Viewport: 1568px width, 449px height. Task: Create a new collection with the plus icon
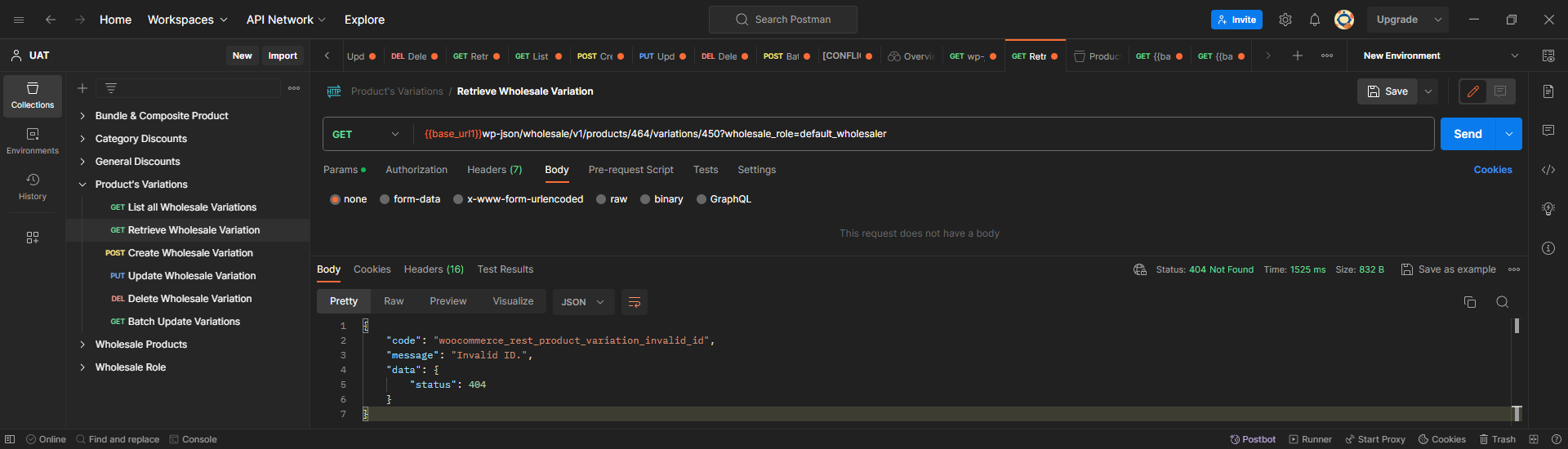pyautogui.click(x=82, y=88)
